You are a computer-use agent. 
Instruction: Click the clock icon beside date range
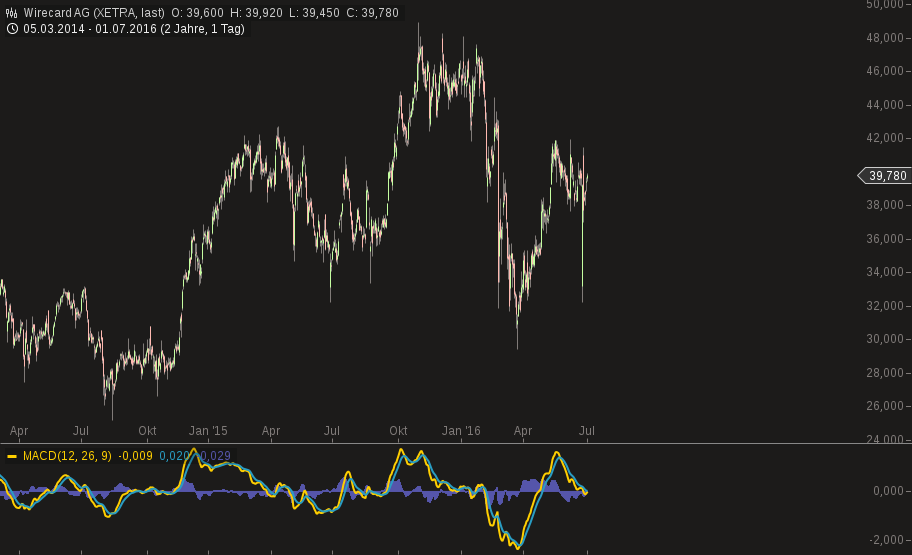click(x=12, y=29)
